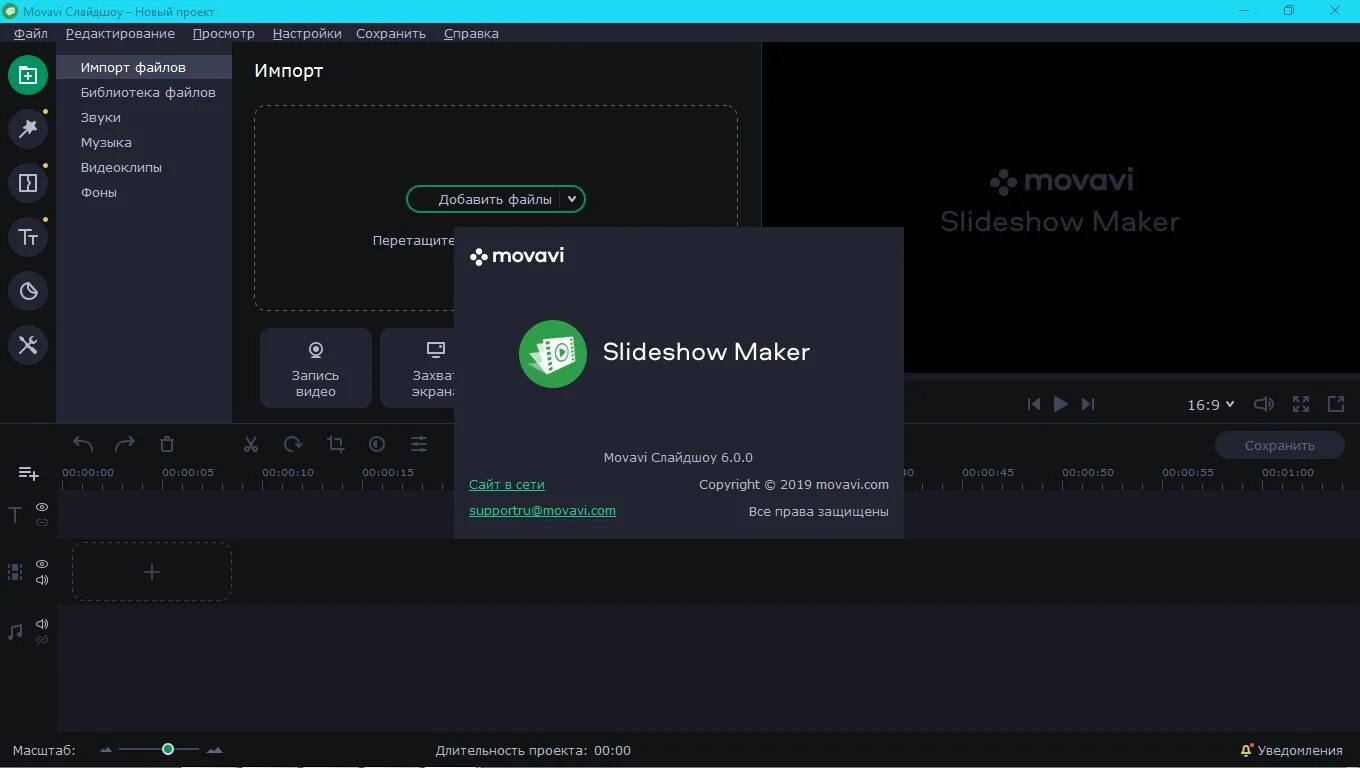Select the scissors split tool
The image size is (1360, 768).
tap(251, 443)
